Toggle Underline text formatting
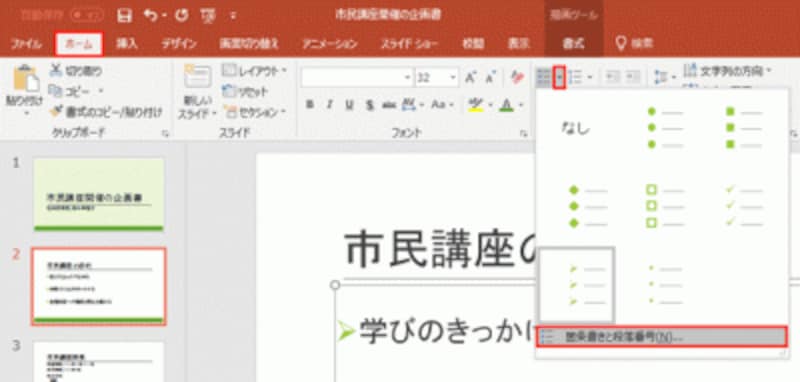Image resolution: width=800 pixels, height=382 pixels. [x=349, y=105]
